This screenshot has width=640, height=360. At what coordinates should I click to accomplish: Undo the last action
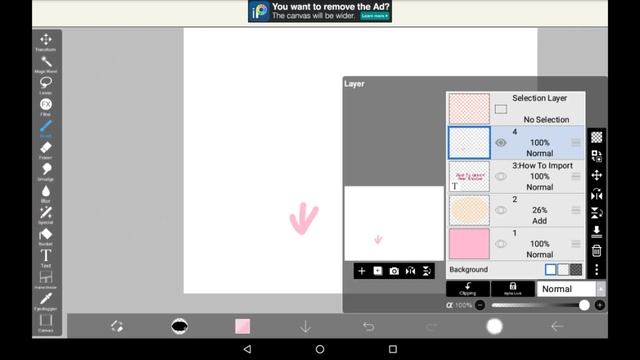[369, 327]
